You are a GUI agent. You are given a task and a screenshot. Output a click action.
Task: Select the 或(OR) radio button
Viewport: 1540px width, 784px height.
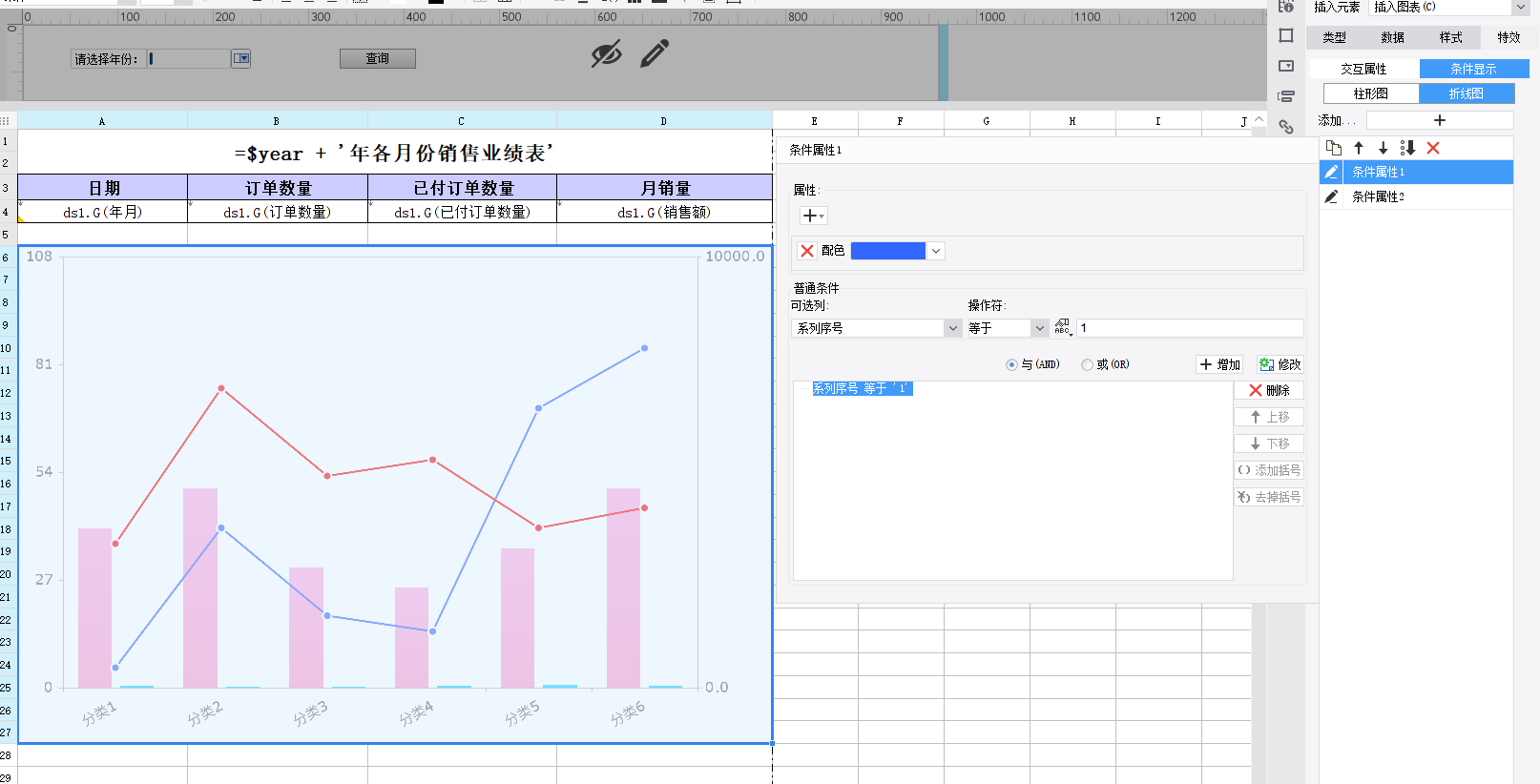click(x=1087, y=364)
